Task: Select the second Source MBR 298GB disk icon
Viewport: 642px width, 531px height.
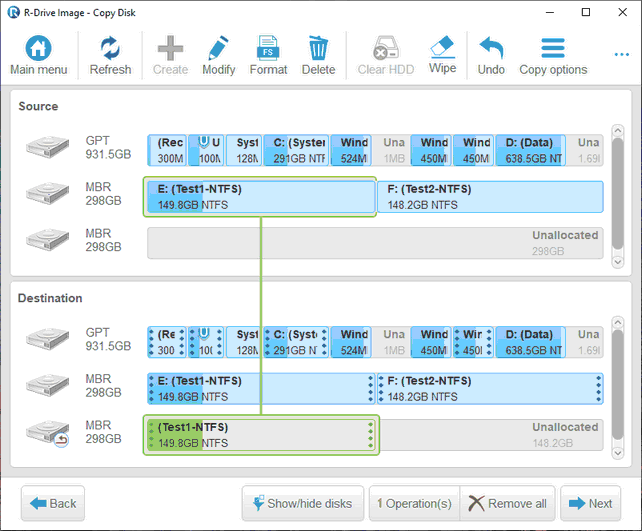Action: click(47, 193)
